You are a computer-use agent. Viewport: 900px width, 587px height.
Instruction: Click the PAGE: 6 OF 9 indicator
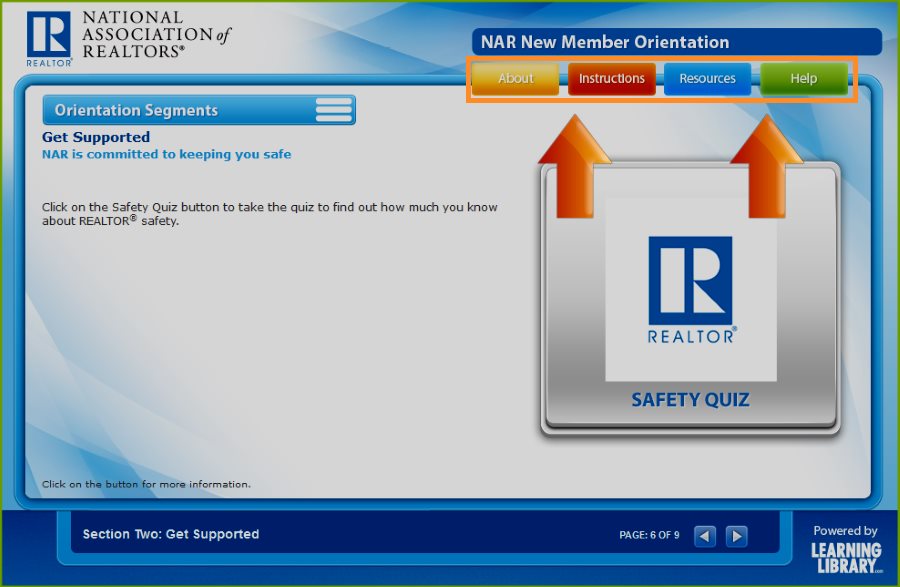650,536
